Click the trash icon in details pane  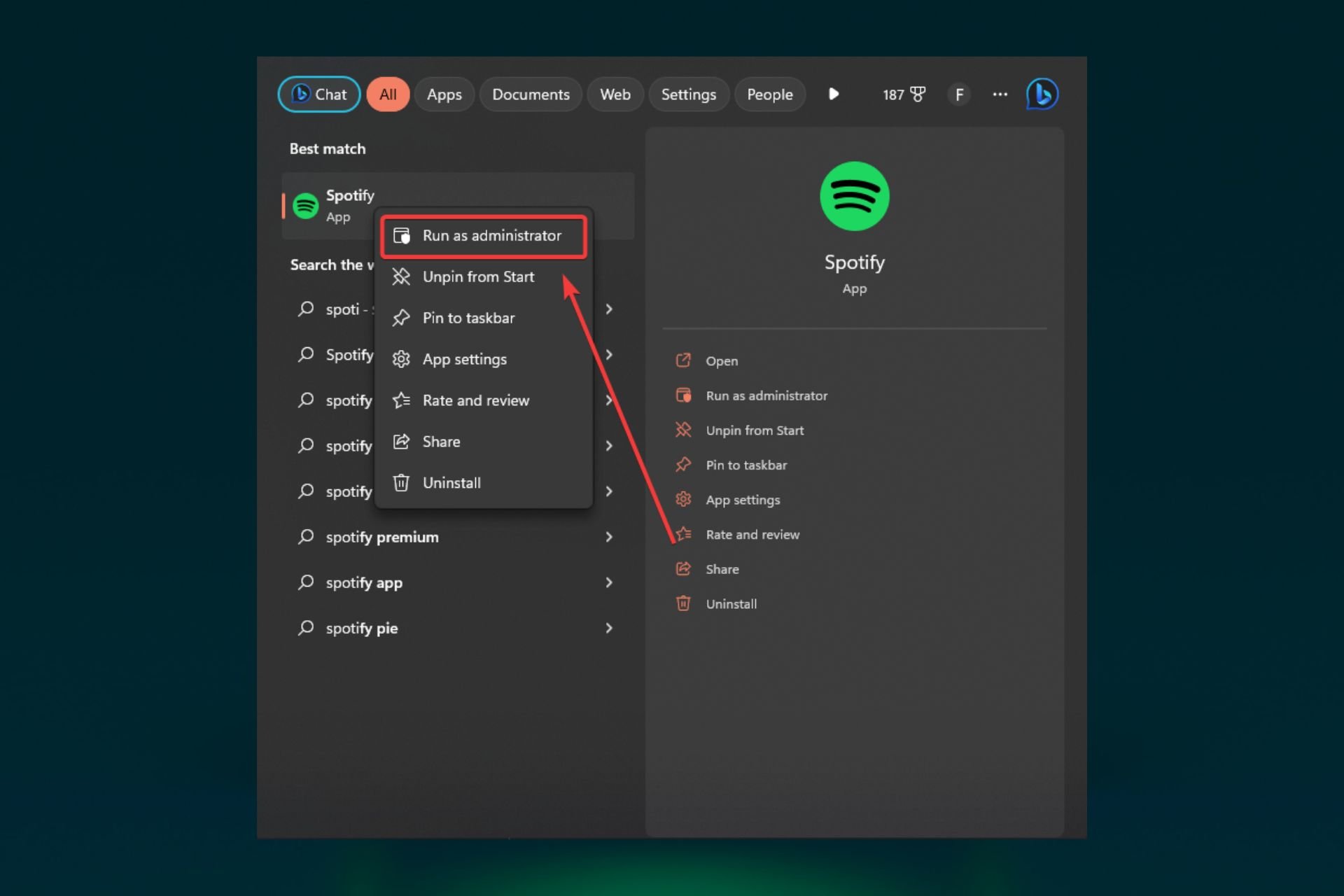[x=683, y=603]
